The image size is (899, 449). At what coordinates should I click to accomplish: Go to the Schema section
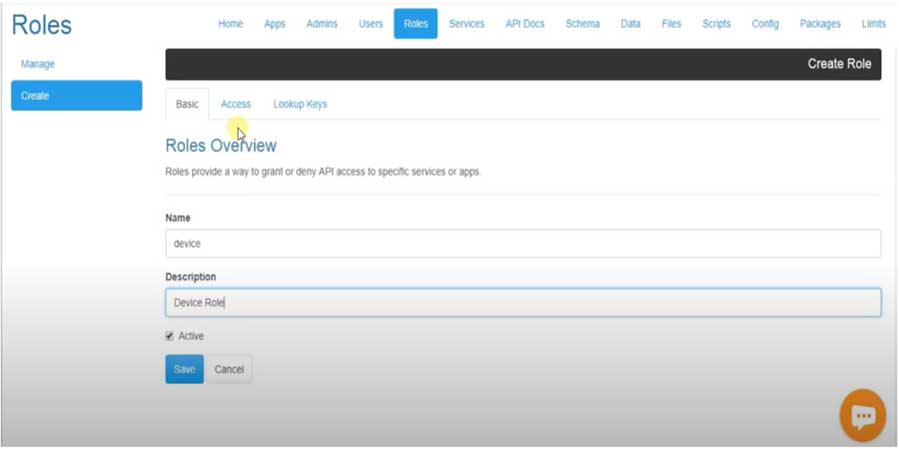[582, 24]
